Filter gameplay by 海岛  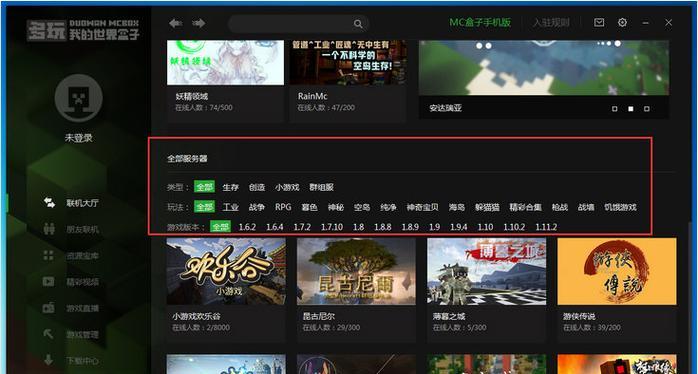click(457, 207)
